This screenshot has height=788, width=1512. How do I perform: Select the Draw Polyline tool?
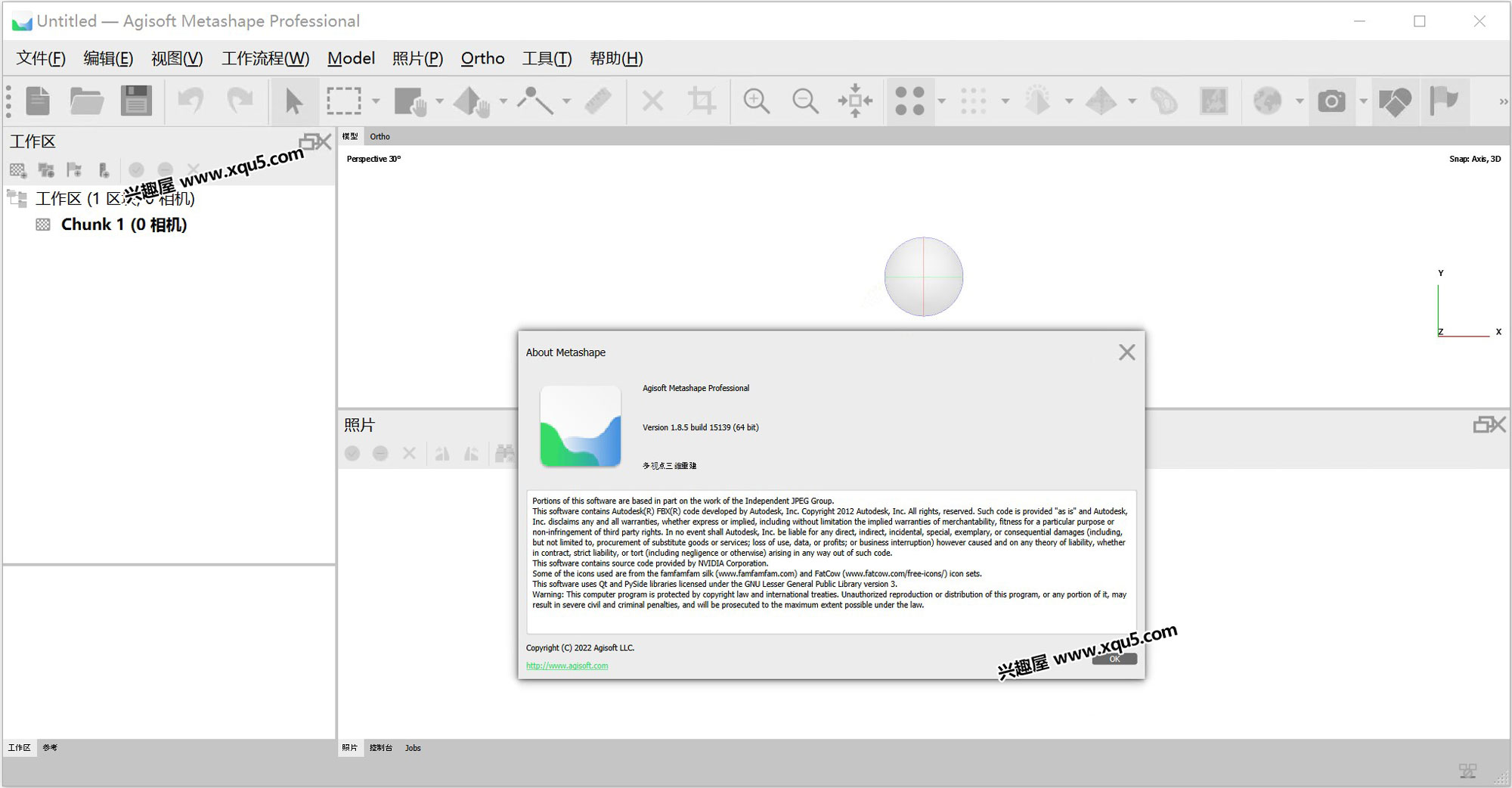point(534,101)
